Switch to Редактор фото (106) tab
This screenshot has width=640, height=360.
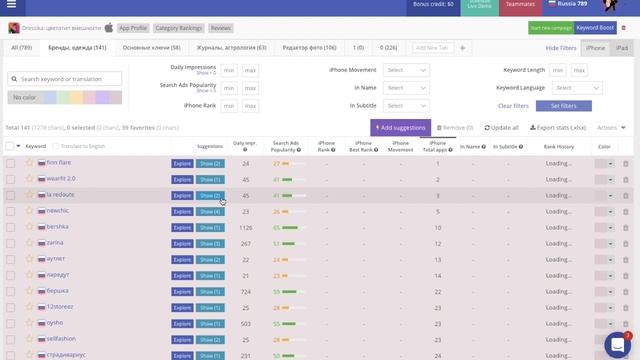(309, 48)
